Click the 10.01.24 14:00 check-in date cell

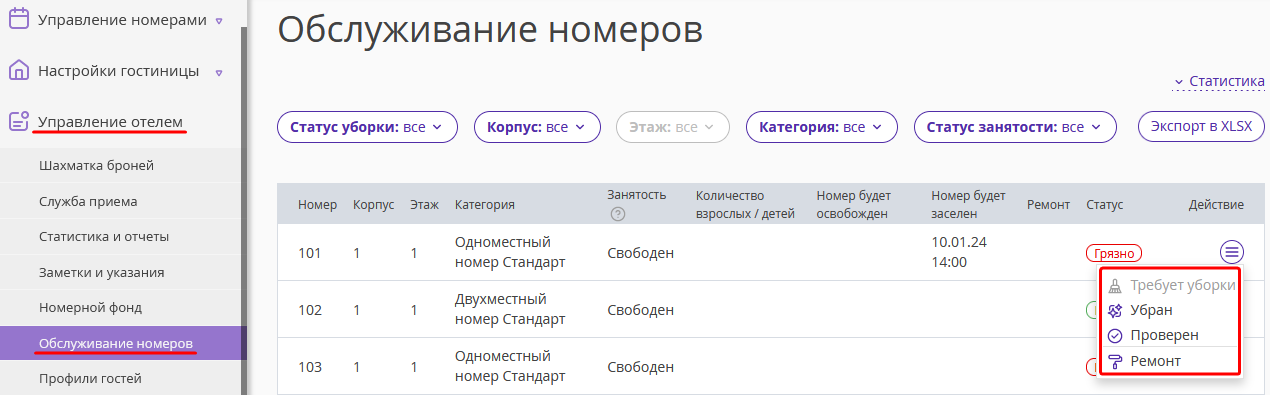tap(959, 252)
